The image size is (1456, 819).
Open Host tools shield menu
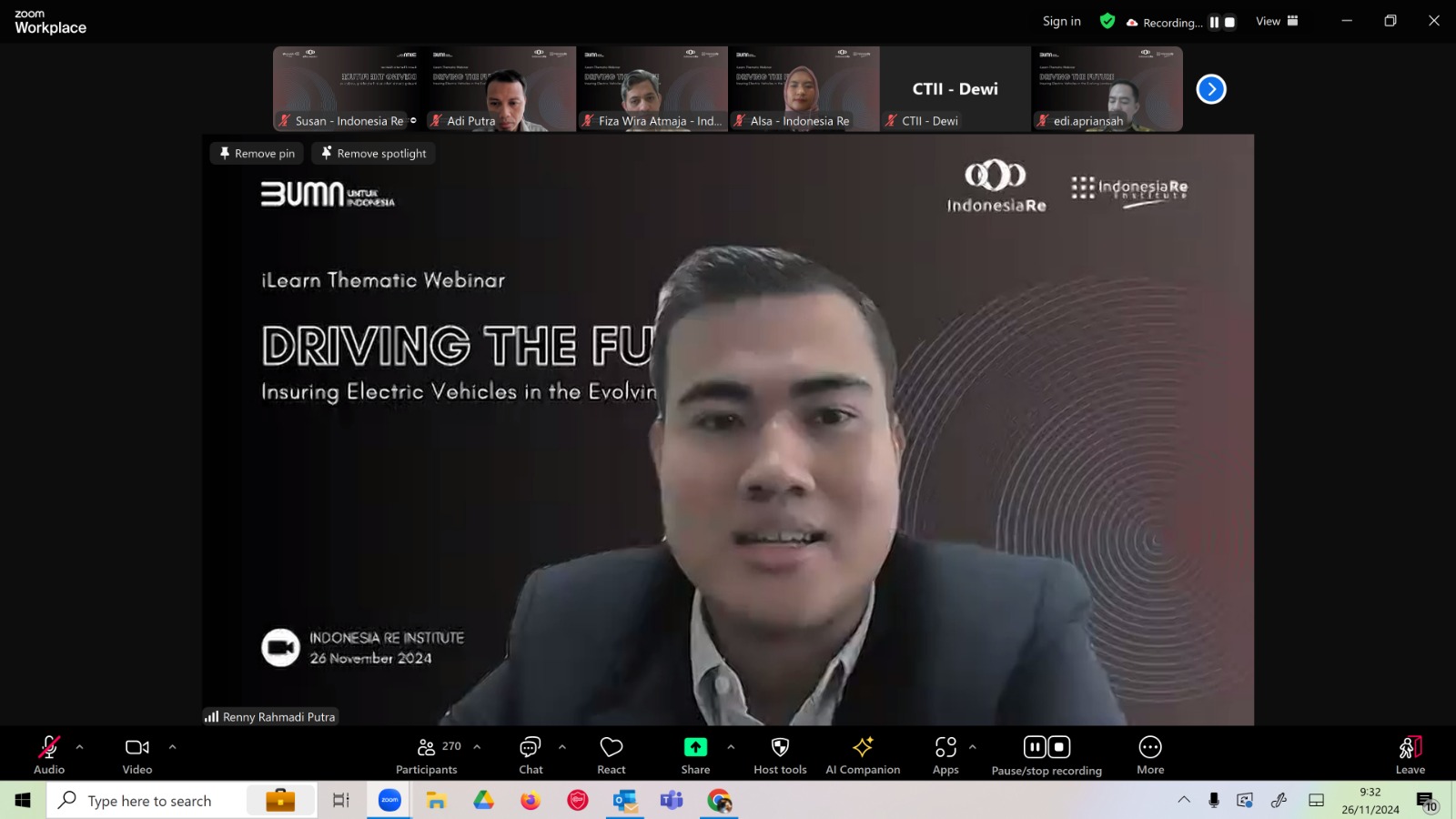780,755
